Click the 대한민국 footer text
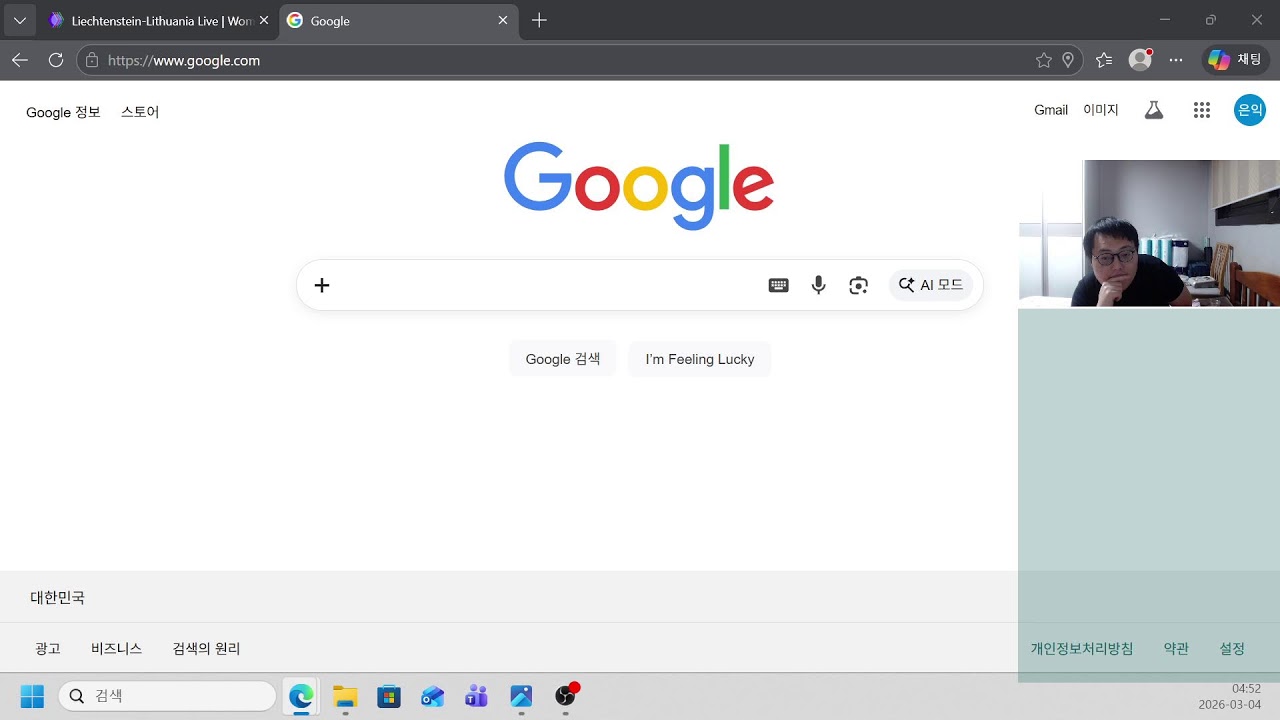The height and width of the screenshot is (720, 1280). tap(58, 597)
